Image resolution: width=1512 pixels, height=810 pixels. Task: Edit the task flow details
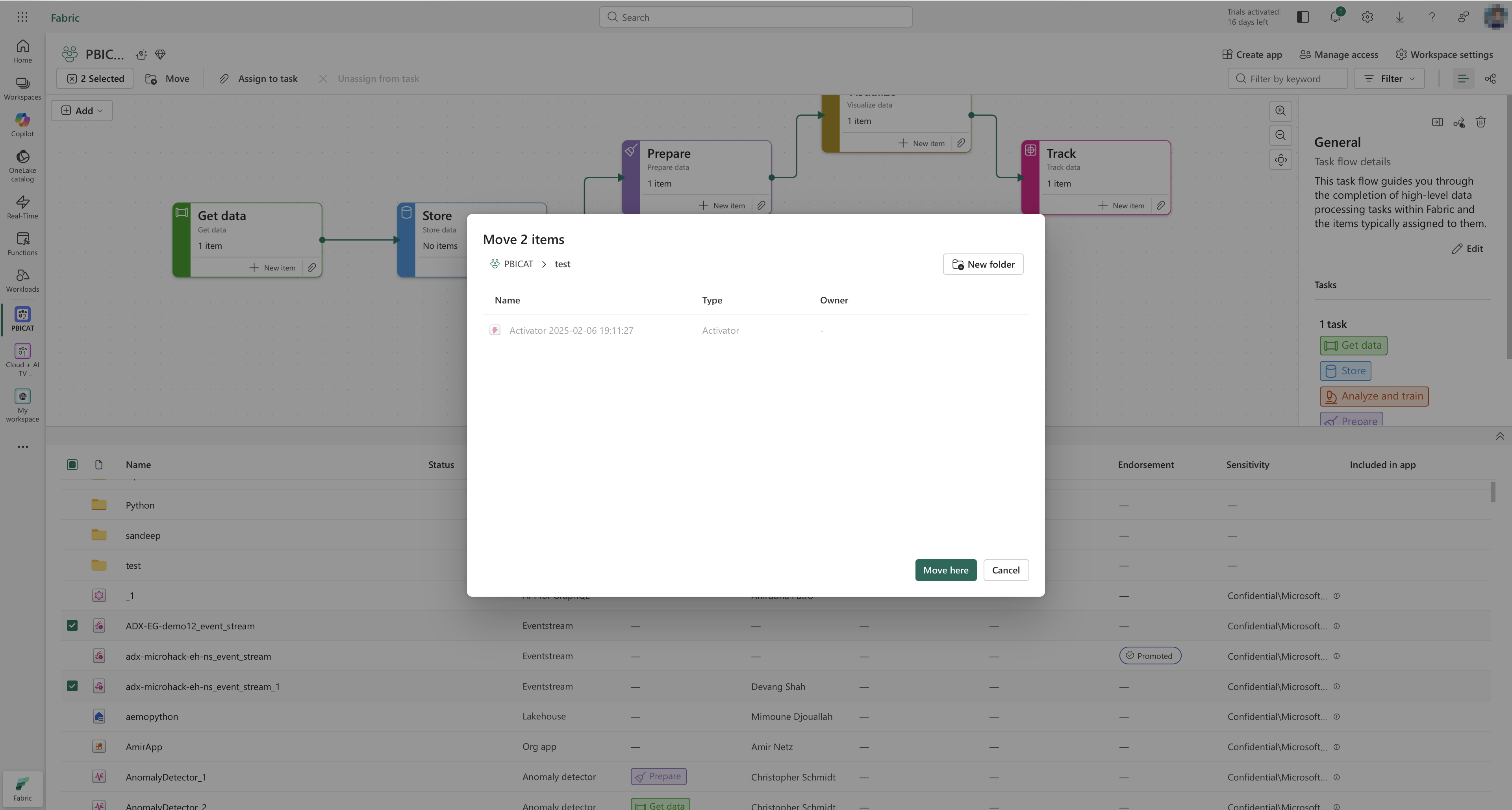tap(1468, 249)
